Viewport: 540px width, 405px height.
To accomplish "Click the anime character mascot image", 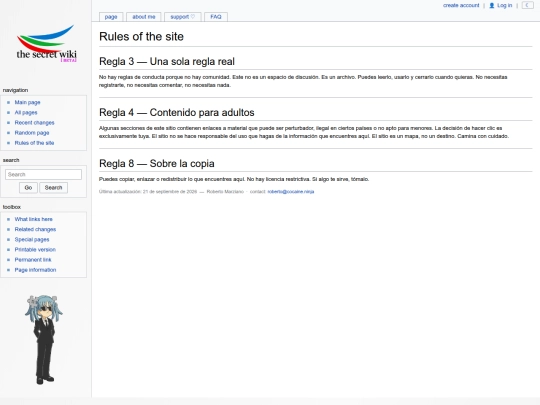I will coord(44,339).
